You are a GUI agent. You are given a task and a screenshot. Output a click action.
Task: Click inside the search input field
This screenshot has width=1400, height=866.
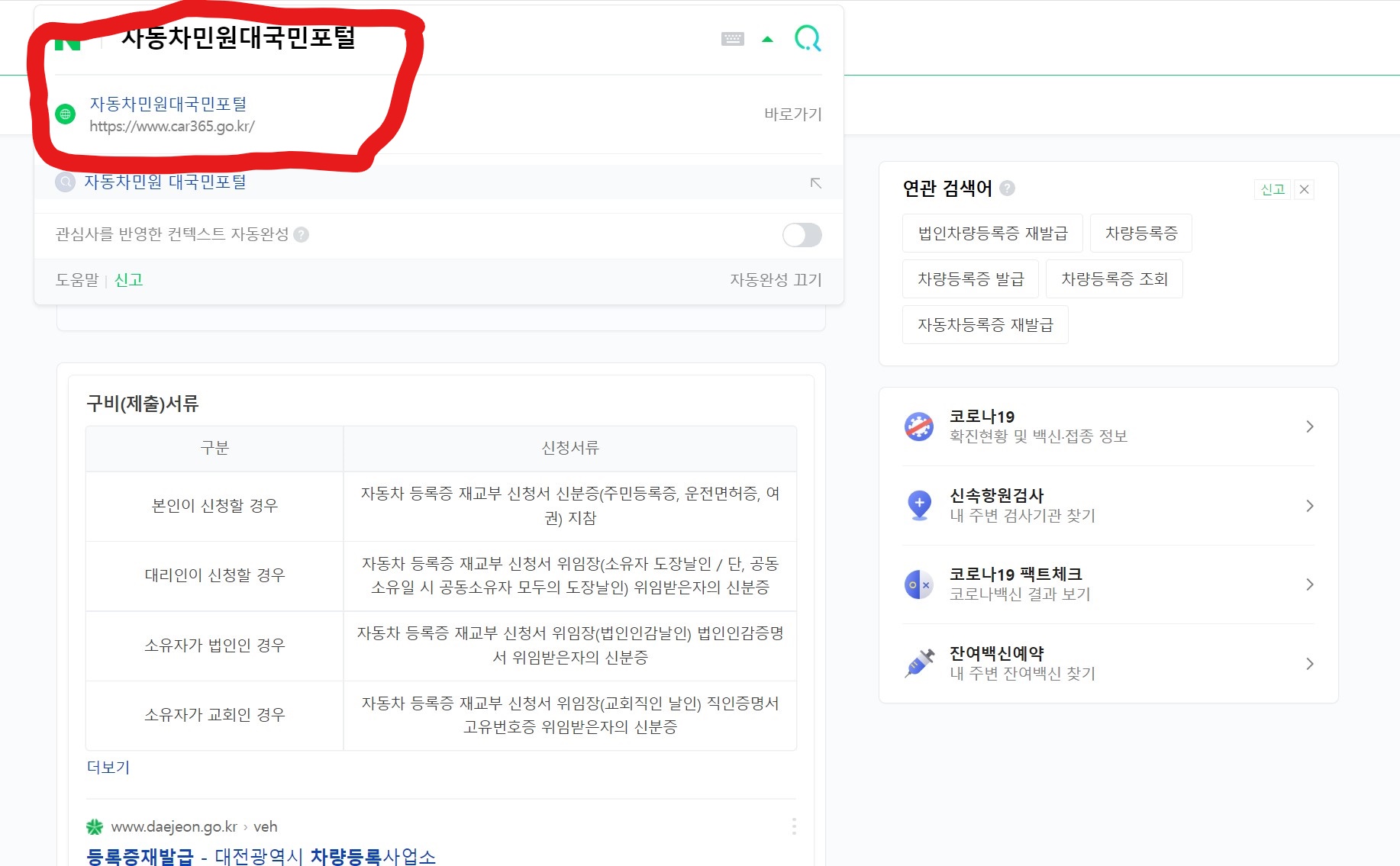click(x=412, y=38)
